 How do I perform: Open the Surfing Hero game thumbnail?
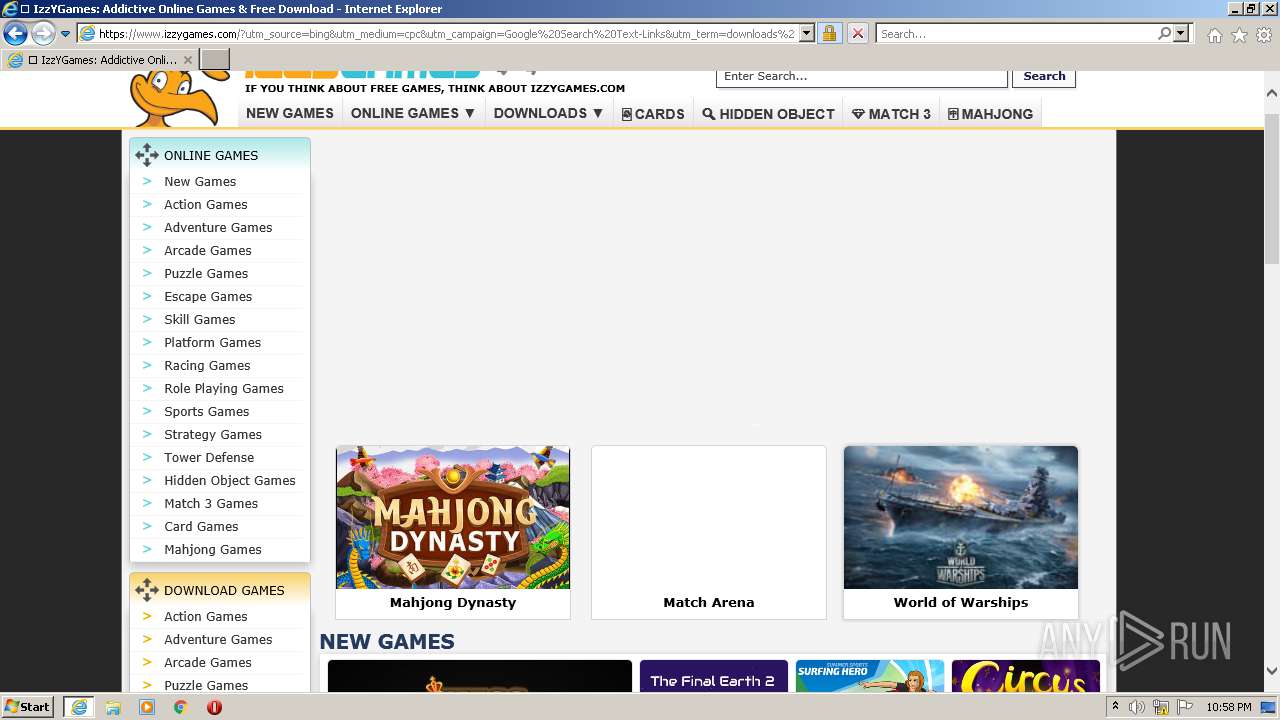pos(870,676)
